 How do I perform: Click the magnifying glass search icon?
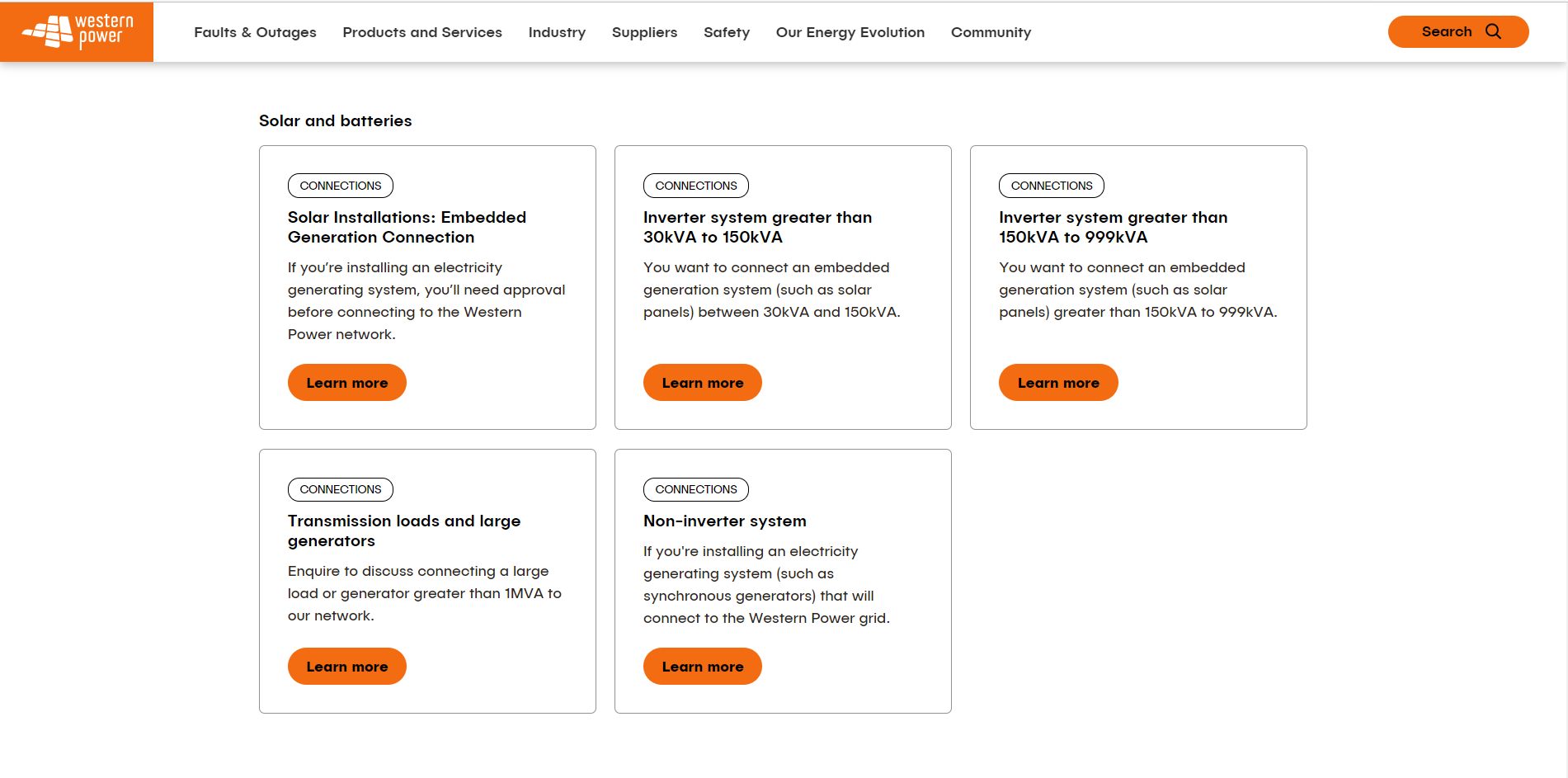click(x=1493, y=31)
